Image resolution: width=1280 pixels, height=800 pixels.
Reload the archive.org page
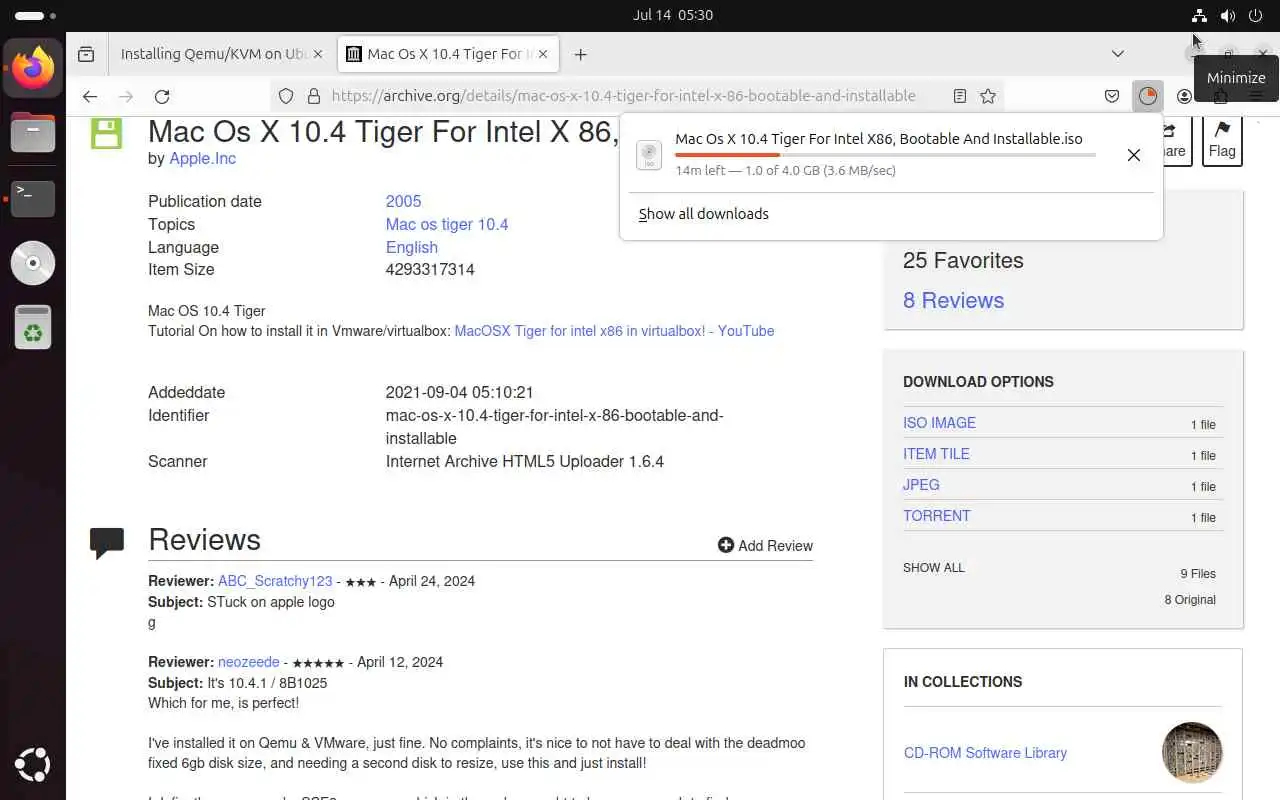[x=162, y=96]
